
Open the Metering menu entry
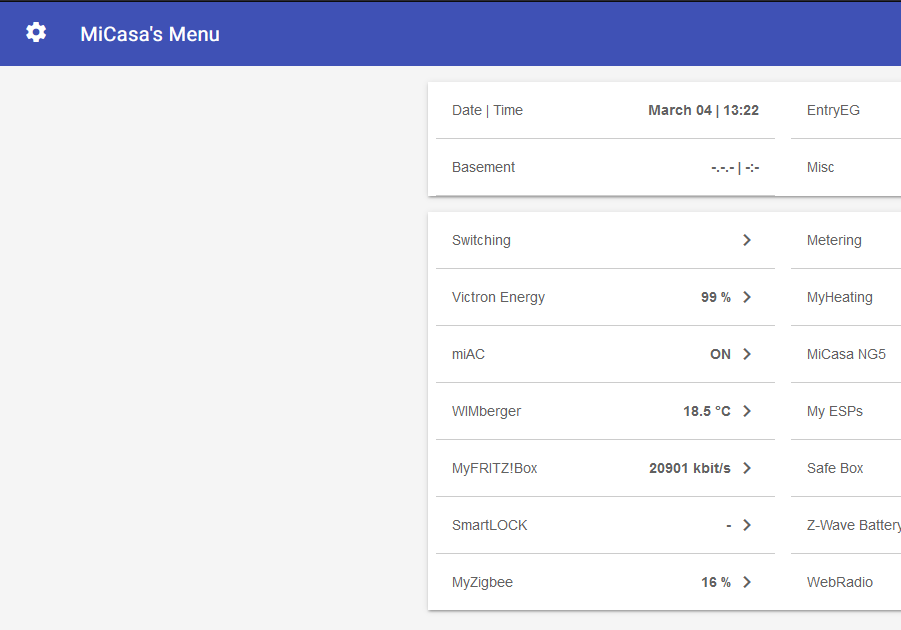pyautogui.click(x=834, y=240)
